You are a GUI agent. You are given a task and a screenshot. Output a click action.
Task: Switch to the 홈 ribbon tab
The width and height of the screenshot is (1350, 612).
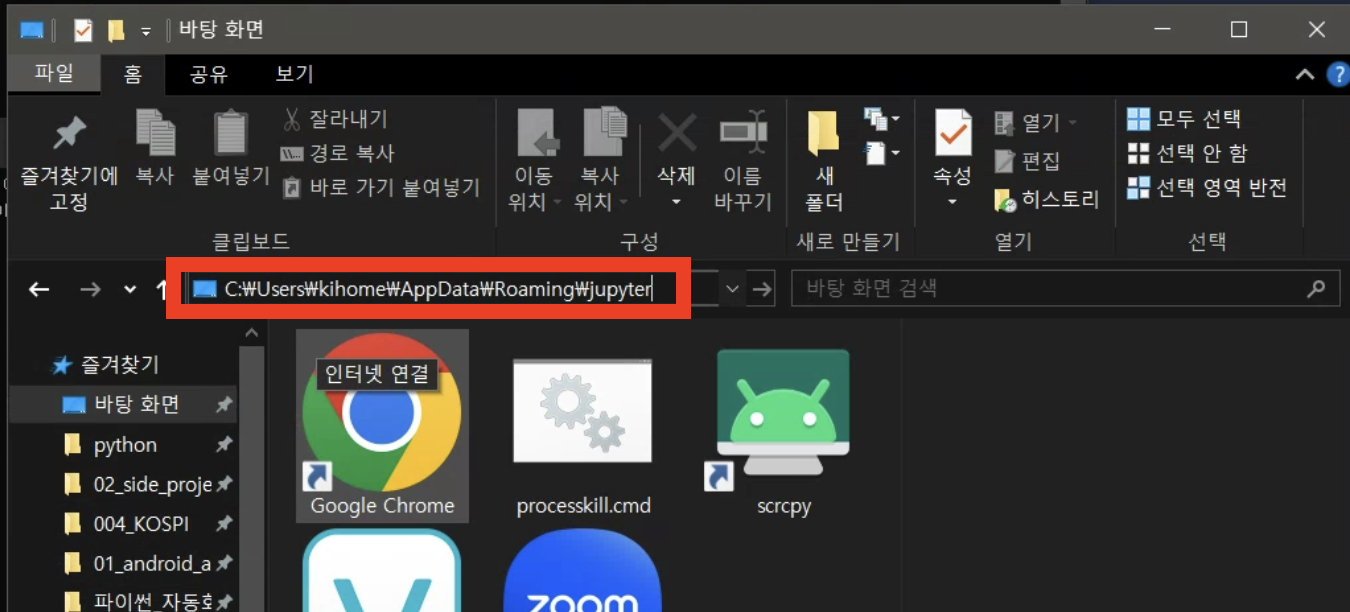(133, 74)
